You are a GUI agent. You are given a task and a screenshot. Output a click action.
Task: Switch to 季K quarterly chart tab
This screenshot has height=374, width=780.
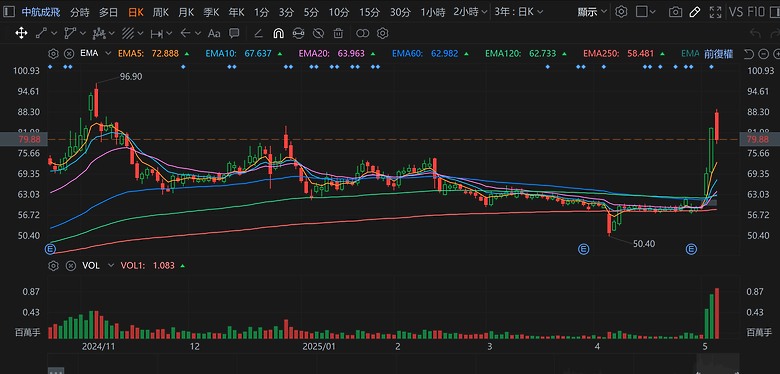(211, 12)
